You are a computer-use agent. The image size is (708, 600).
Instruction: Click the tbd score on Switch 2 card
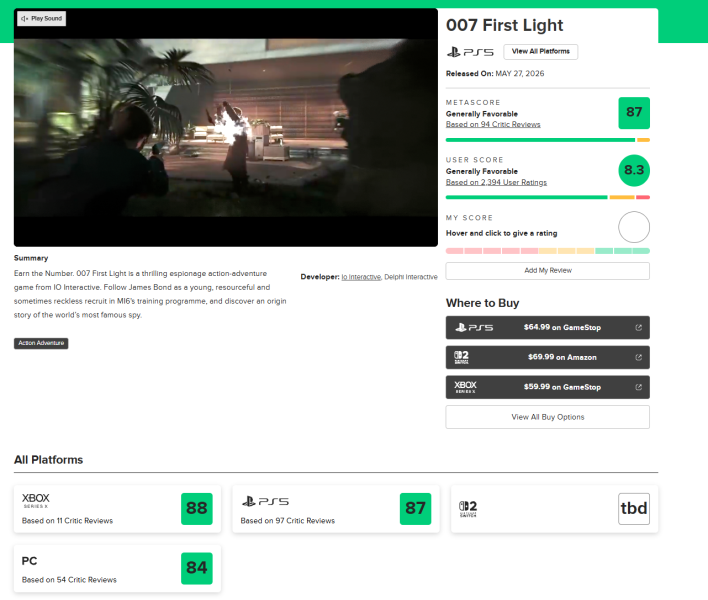coord(633,509)
